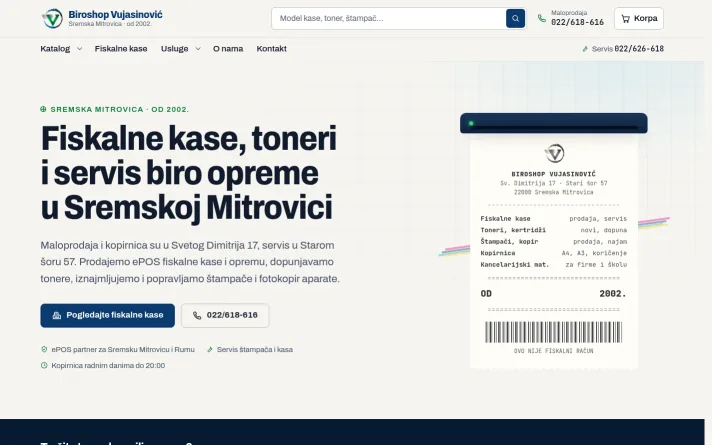Screen dimensions: 712x445
Task: Click the green status dot on printer
Action: [x=471, y=123]
